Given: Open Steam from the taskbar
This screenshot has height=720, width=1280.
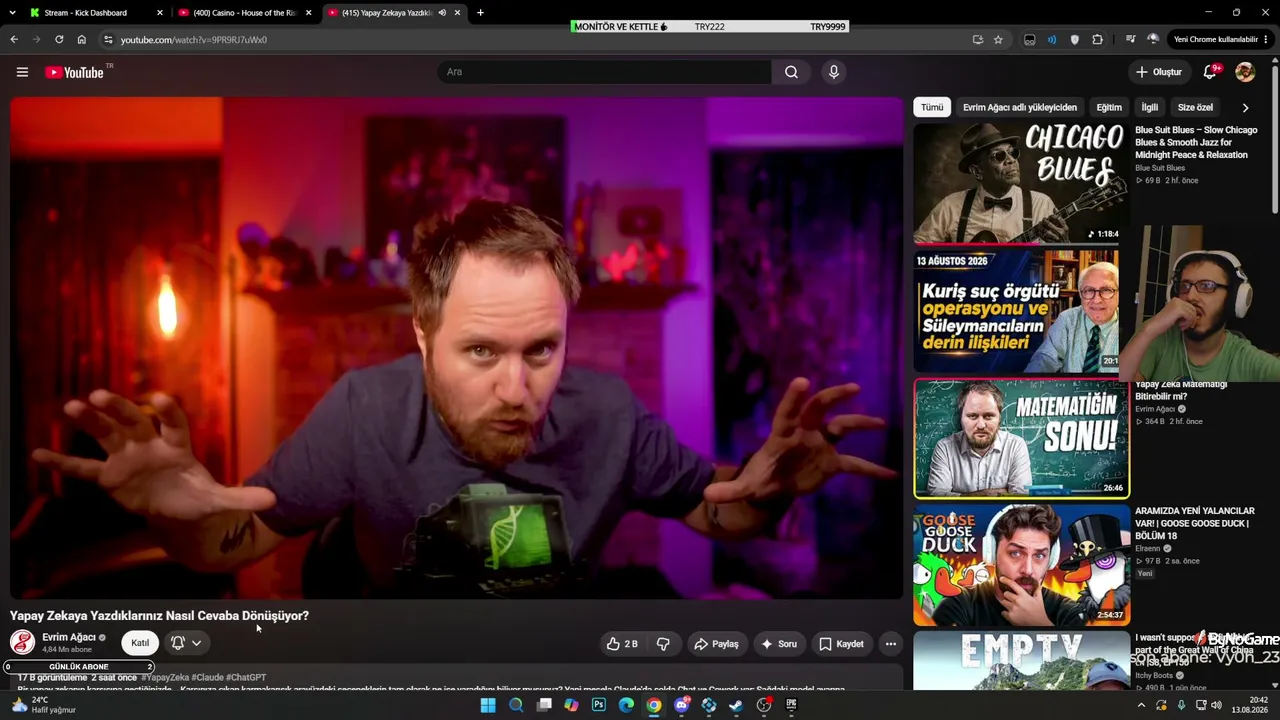Looking at the screenshot, I should coord(736,705).
